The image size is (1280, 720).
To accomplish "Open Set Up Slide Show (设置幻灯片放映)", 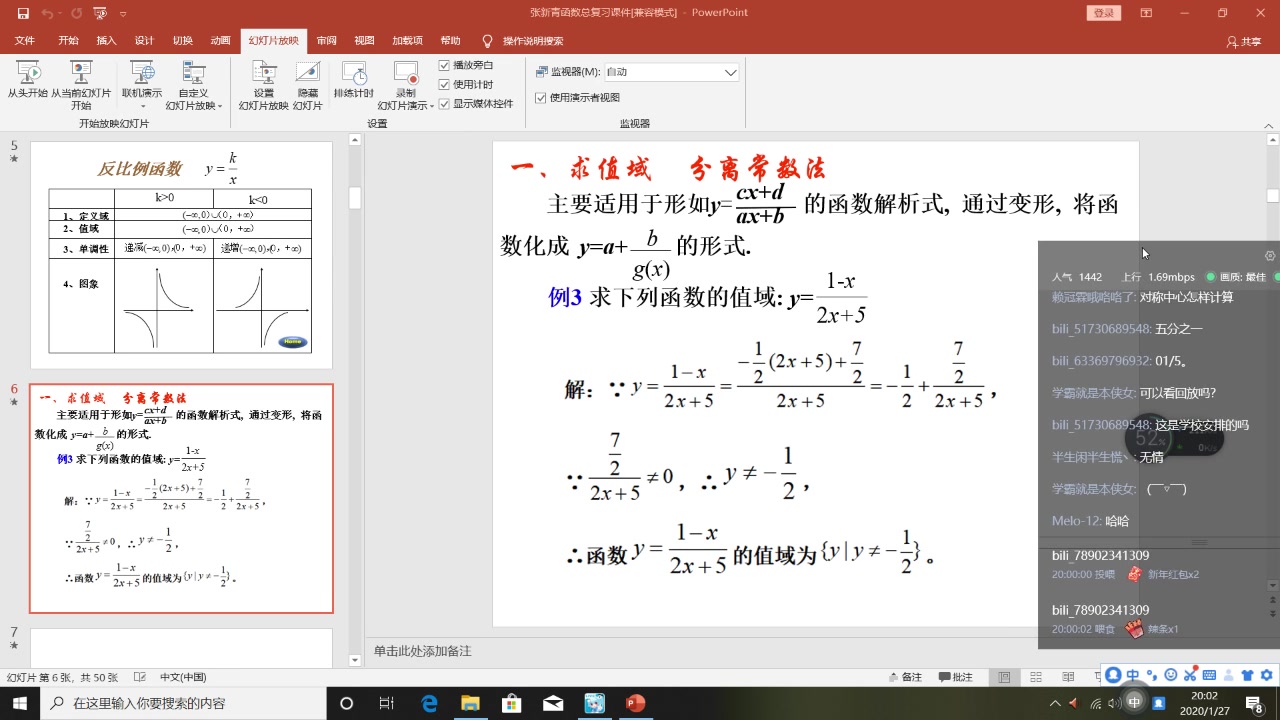I will point(263,80).
